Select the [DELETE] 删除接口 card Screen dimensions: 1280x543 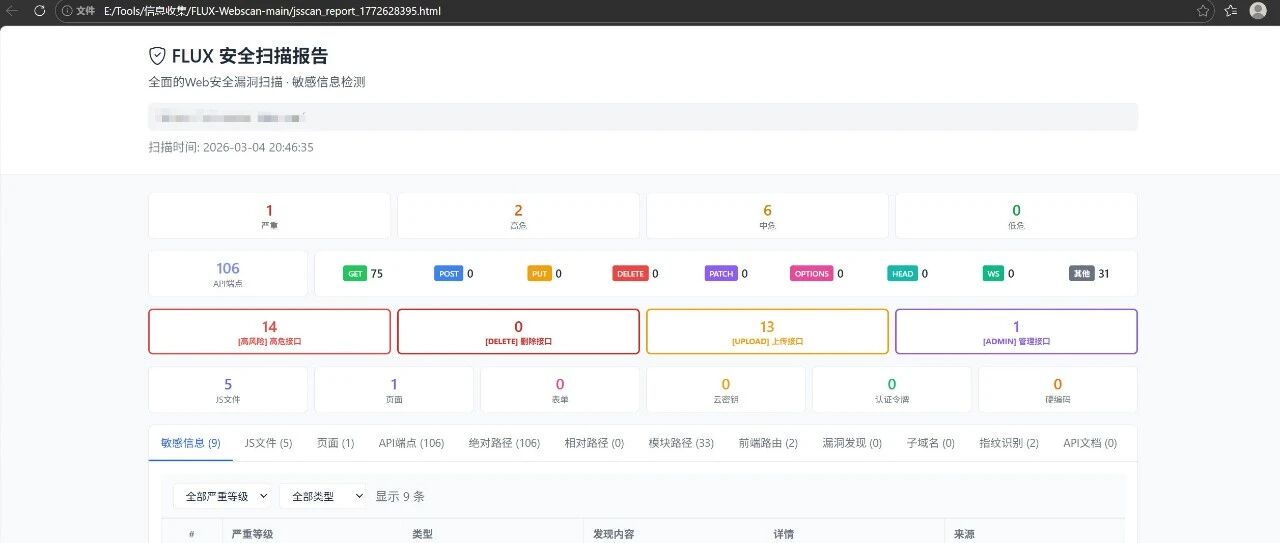[518, 332]
